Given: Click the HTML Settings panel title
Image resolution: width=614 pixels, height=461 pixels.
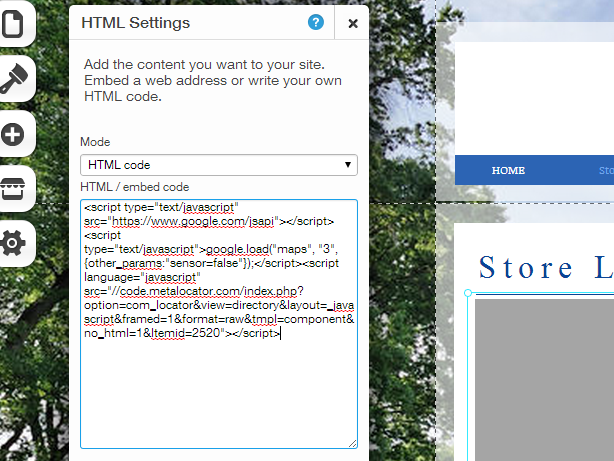Looking at the screenshot, I should (135, 23).
